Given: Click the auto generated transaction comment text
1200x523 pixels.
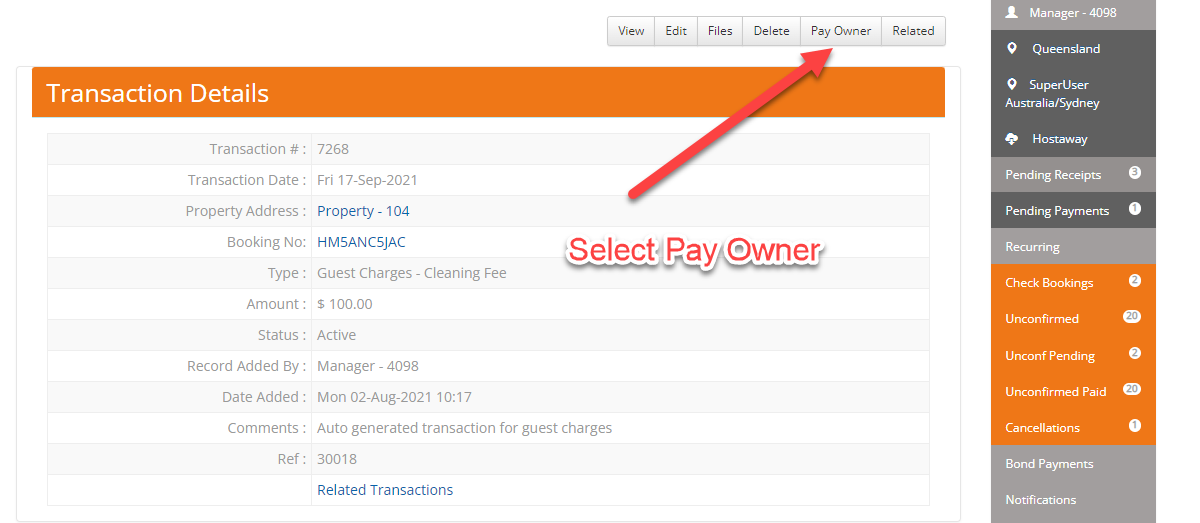Looking at the screenshot, I should pyautogui.click(x=464, y=428).
